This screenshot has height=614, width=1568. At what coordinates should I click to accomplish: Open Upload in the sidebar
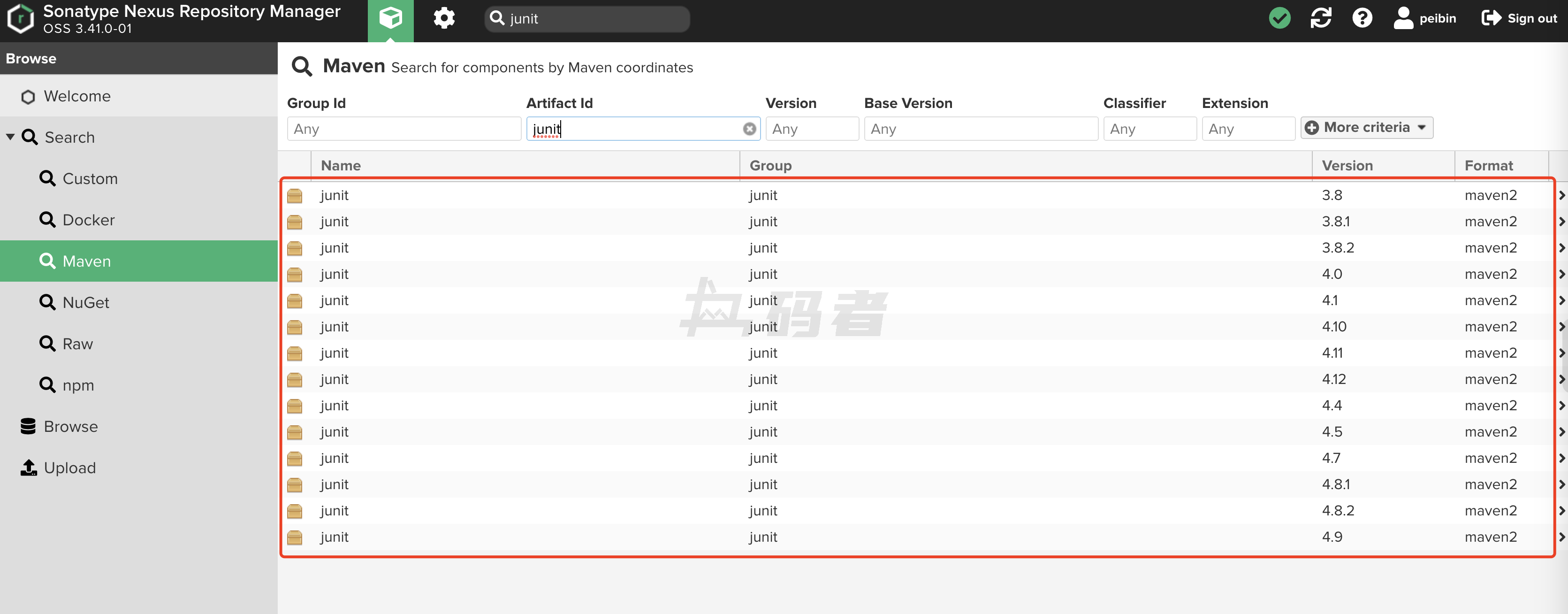coord(69,468)
